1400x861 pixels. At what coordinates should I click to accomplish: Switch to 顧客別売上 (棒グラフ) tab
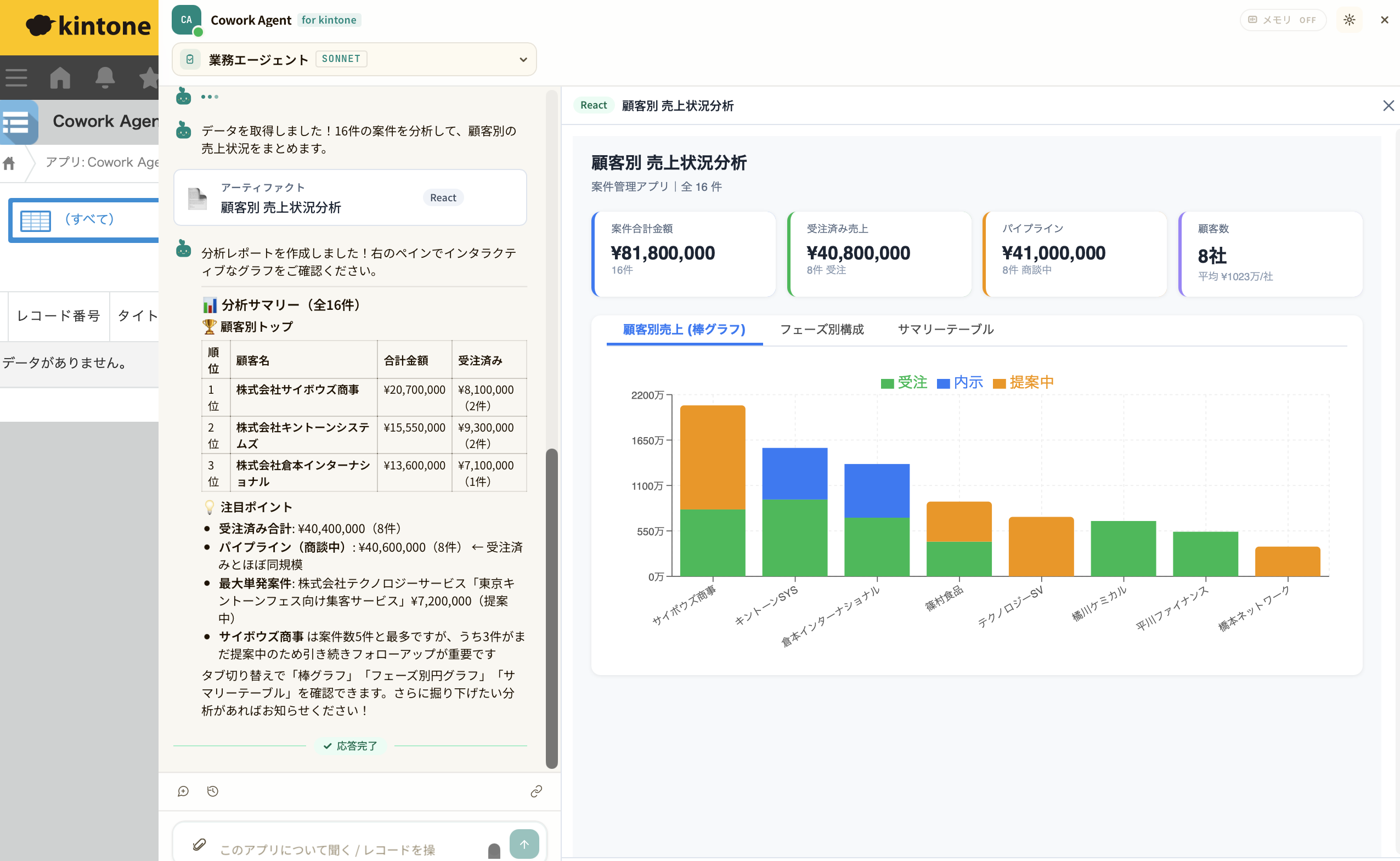[684, 330]
